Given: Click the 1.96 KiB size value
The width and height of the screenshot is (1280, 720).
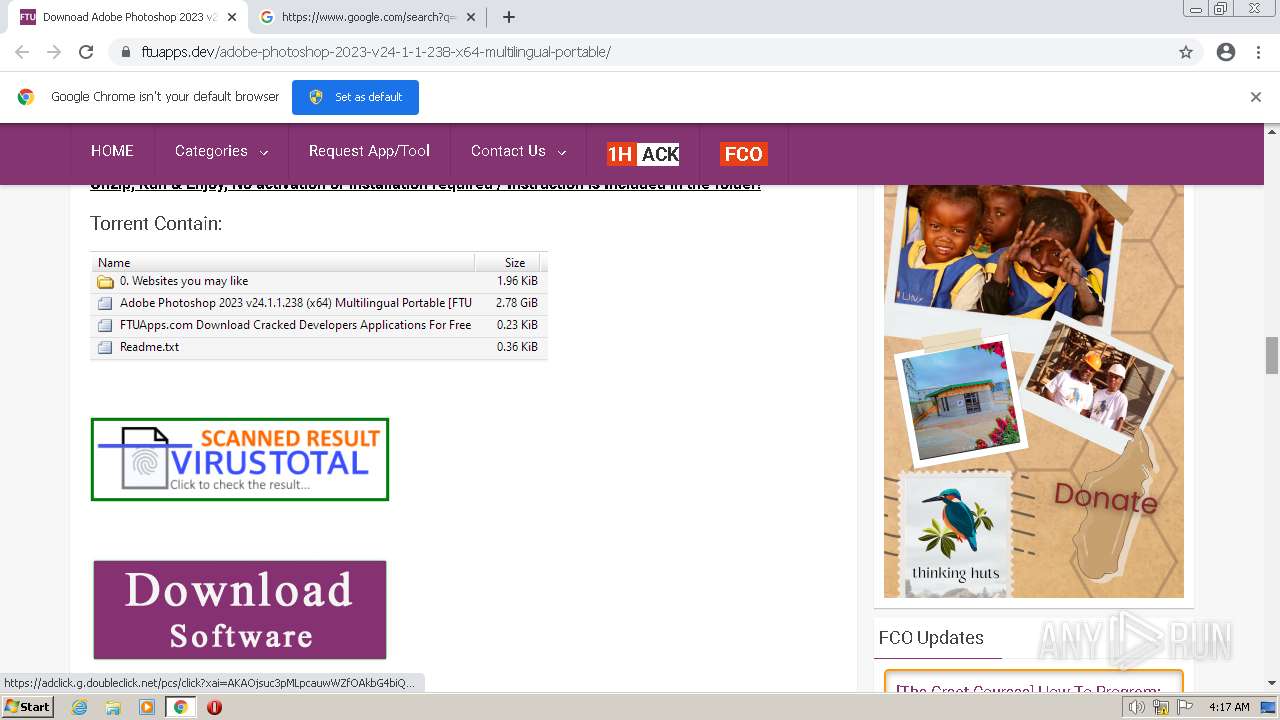Looking at the screenshot, I should click(x=517, y=281).
